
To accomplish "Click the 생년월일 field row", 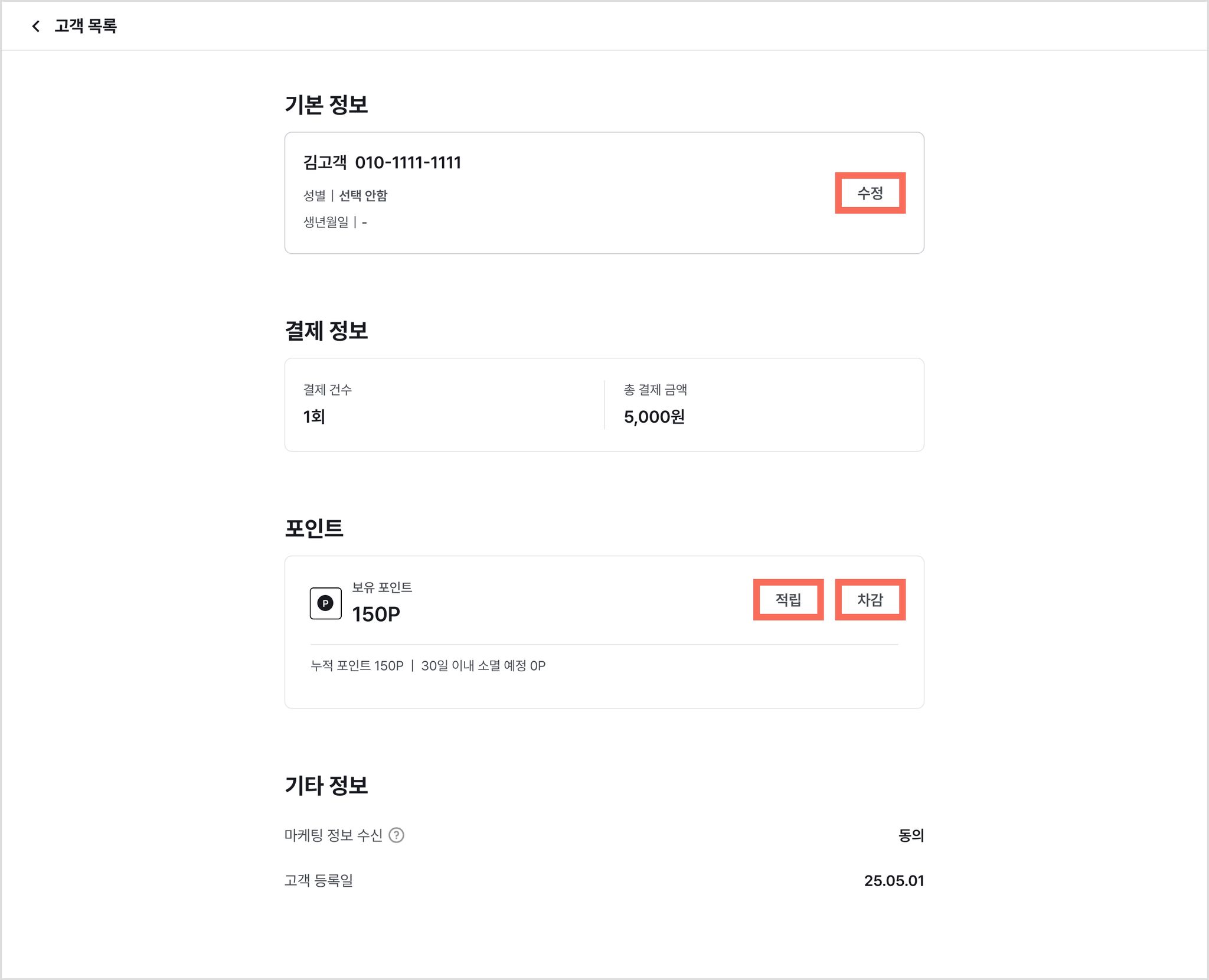I will pyautogui.click(x=335, y=222).
